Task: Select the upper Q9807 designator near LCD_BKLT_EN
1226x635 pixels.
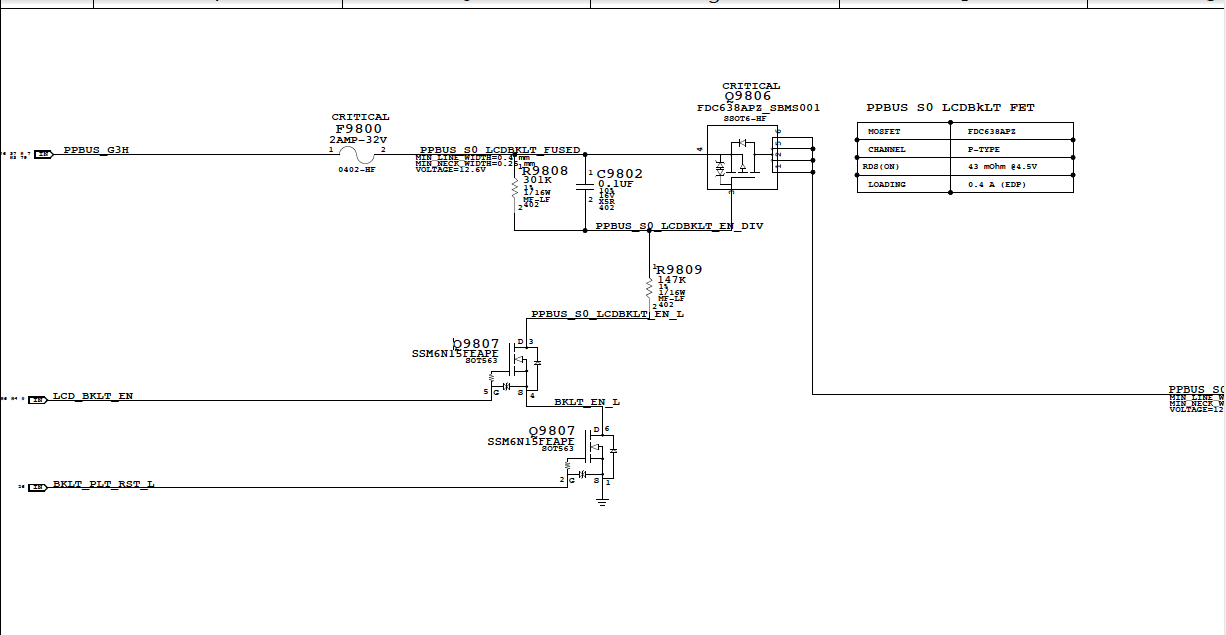Action: coord(476,344)
